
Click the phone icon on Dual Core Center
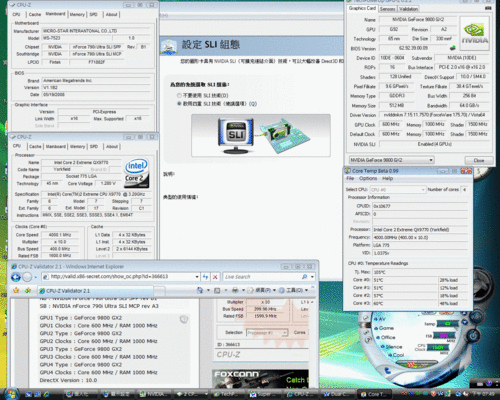[387, 371]
